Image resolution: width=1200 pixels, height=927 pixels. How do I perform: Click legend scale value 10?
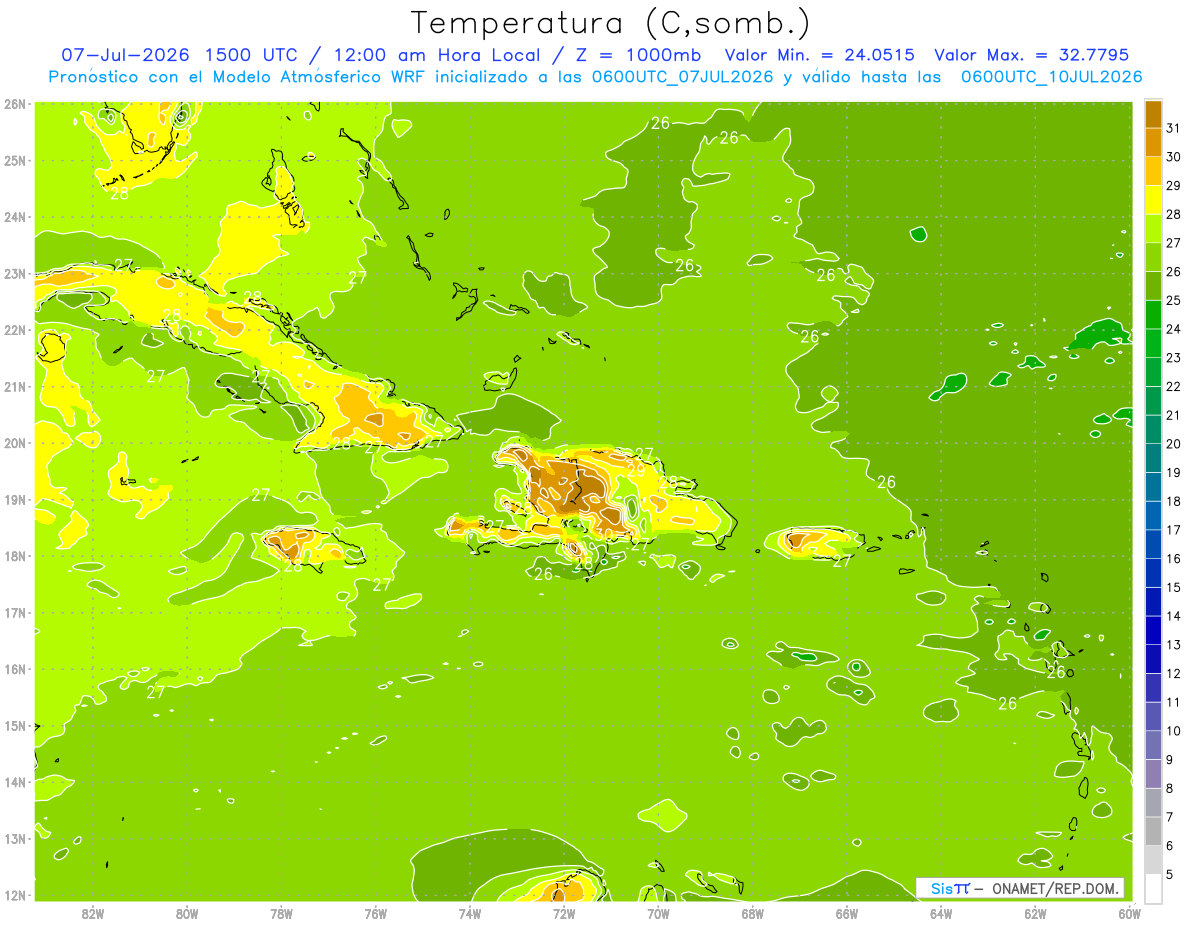tap(1173, 731)
